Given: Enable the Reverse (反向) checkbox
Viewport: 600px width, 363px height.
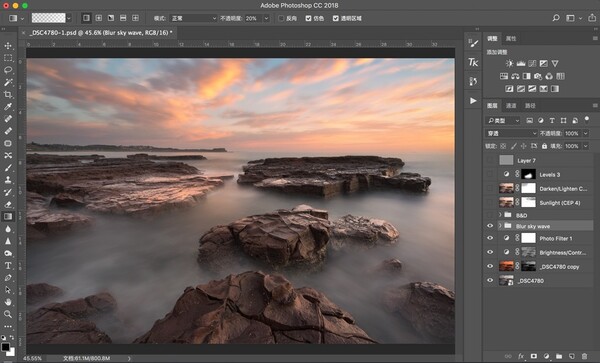Looking at the screenshot, I should click(x=281, y=18).
